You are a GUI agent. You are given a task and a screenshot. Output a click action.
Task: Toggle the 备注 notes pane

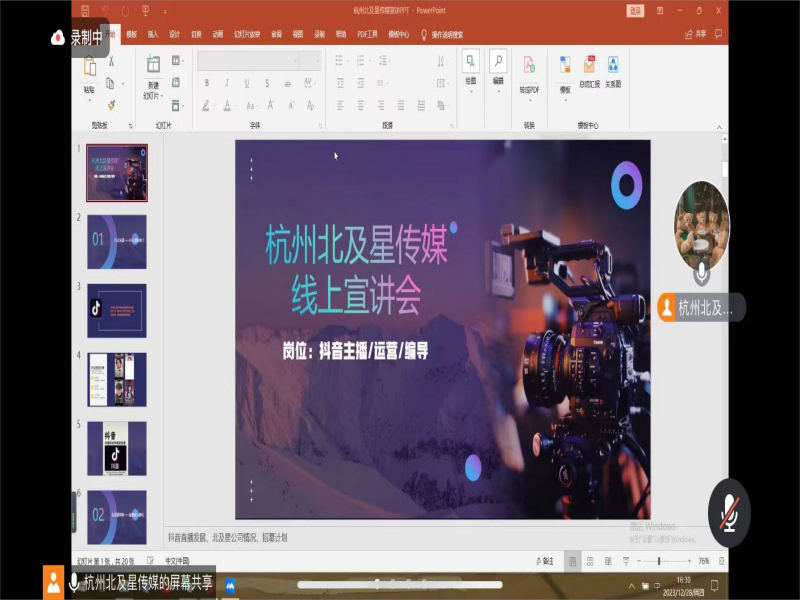coord(545,561)
